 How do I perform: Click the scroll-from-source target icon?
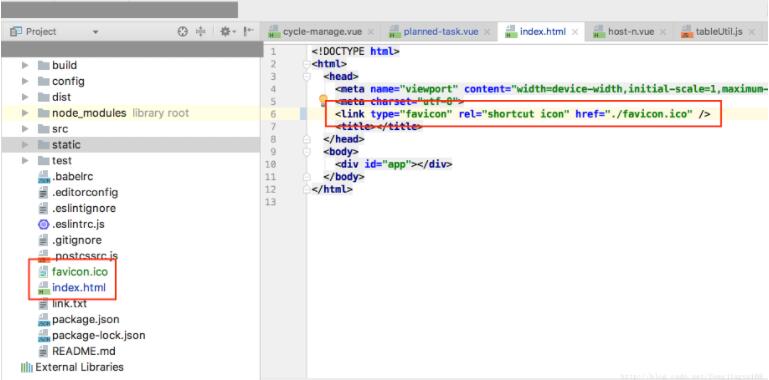(182, 32)
